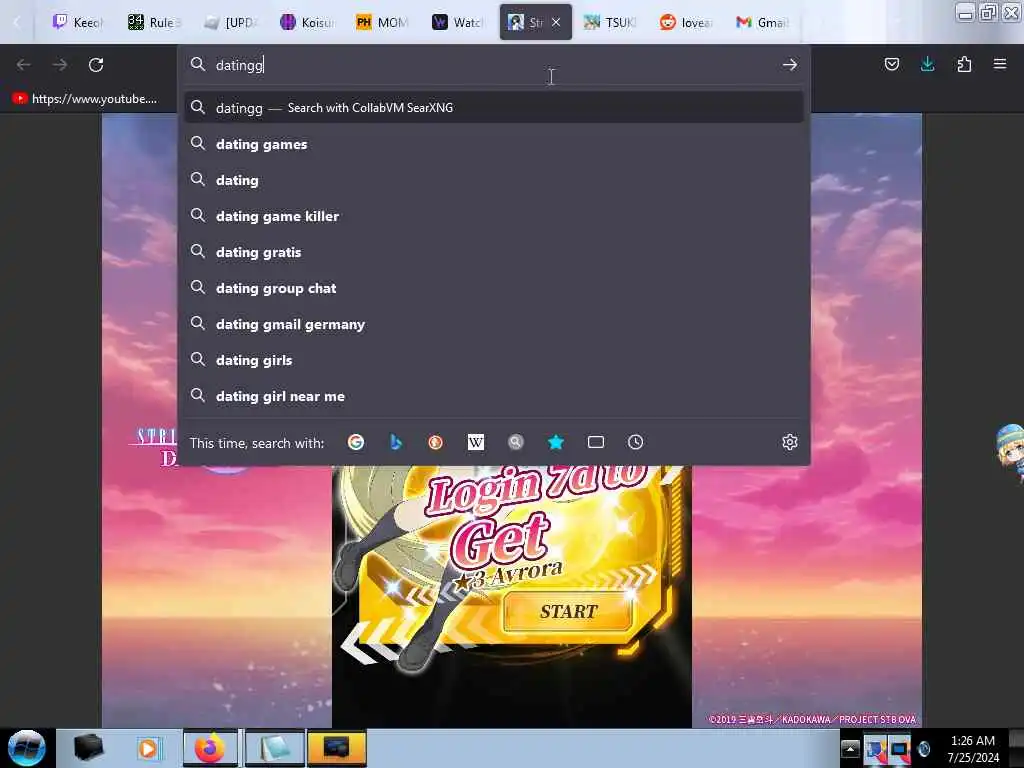Open the [UPD tab
The height and width of the screenshot is (768, 1024).
pyautogui.click(x=230, y=22)
